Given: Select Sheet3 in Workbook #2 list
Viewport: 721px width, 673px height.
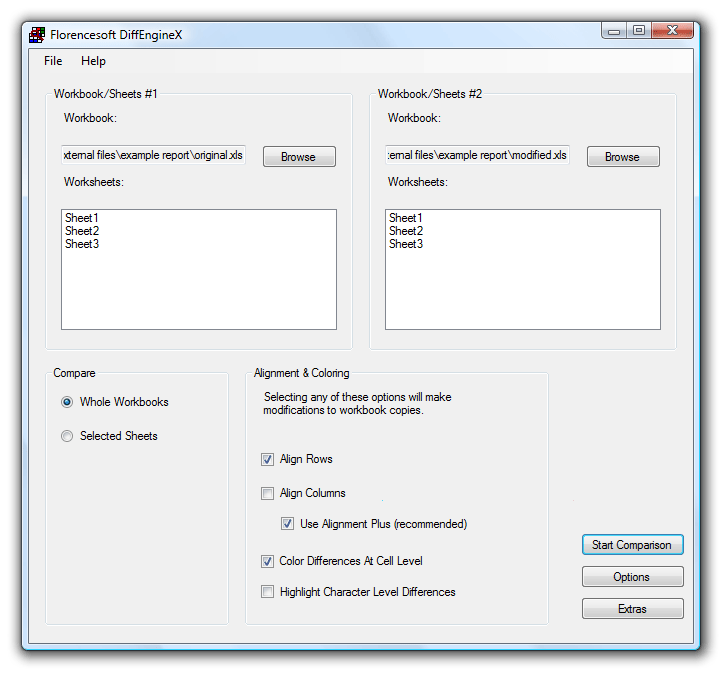Looking at the screenshot, I should tap(406, 244).
